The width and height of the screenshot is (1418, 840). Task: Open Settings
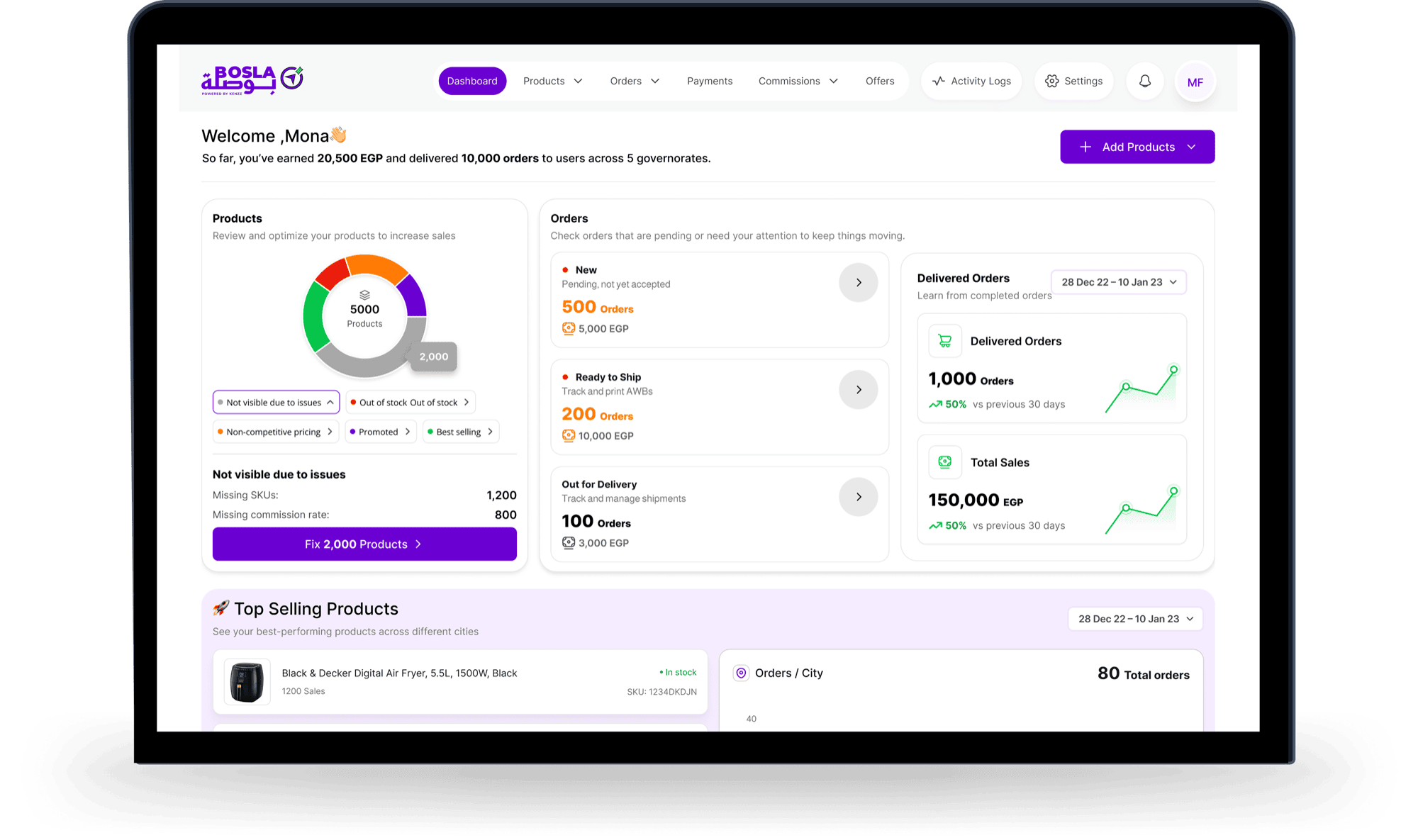(1074, 81)
